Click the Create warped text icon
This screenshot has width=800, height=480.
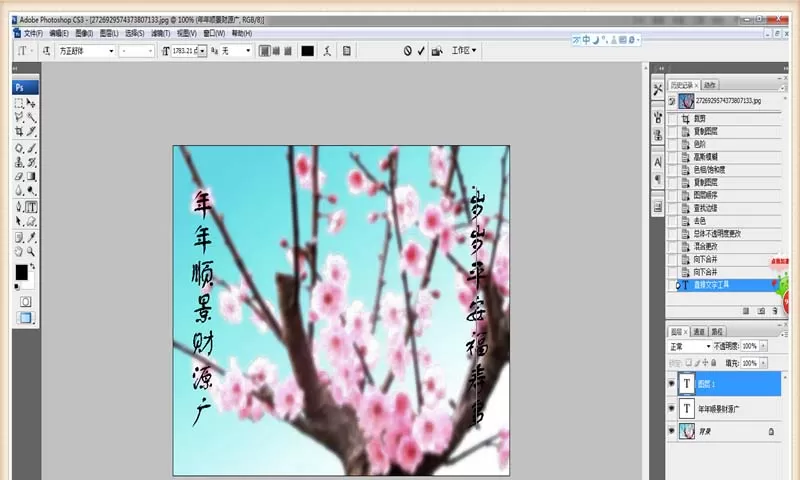coord(327,51)
